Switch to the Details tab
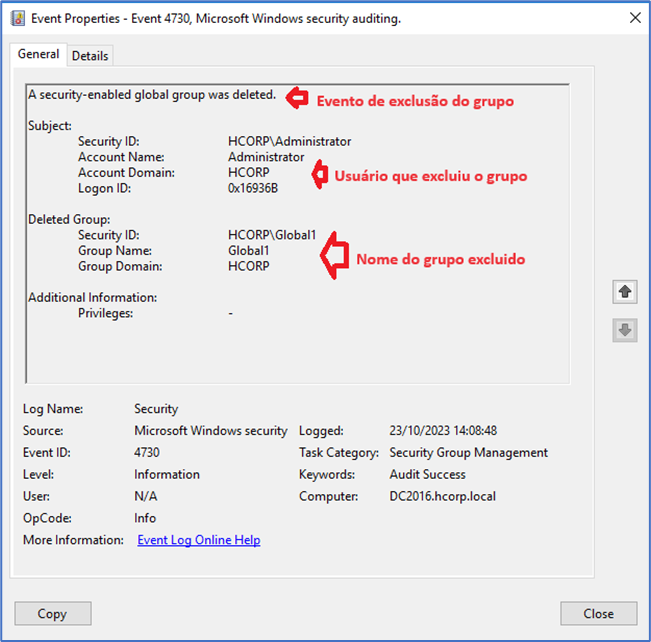Screen dimensions: 651x642 (x=90, y=56)
